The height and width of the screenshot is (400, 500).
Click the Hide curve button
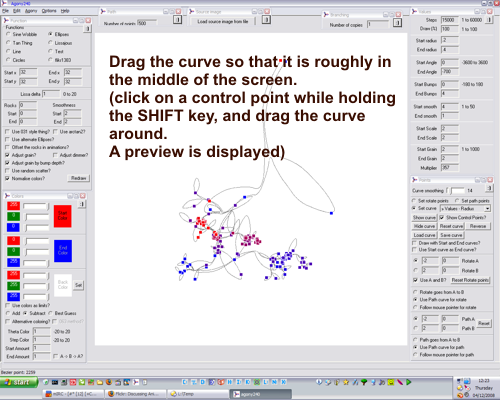pos(424,226)
